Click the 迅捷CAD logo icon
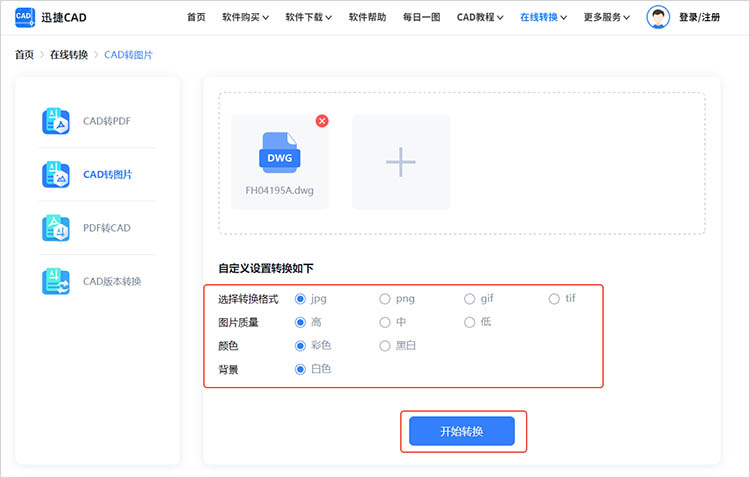Screen dimensions: 750x478 [25, 17]
